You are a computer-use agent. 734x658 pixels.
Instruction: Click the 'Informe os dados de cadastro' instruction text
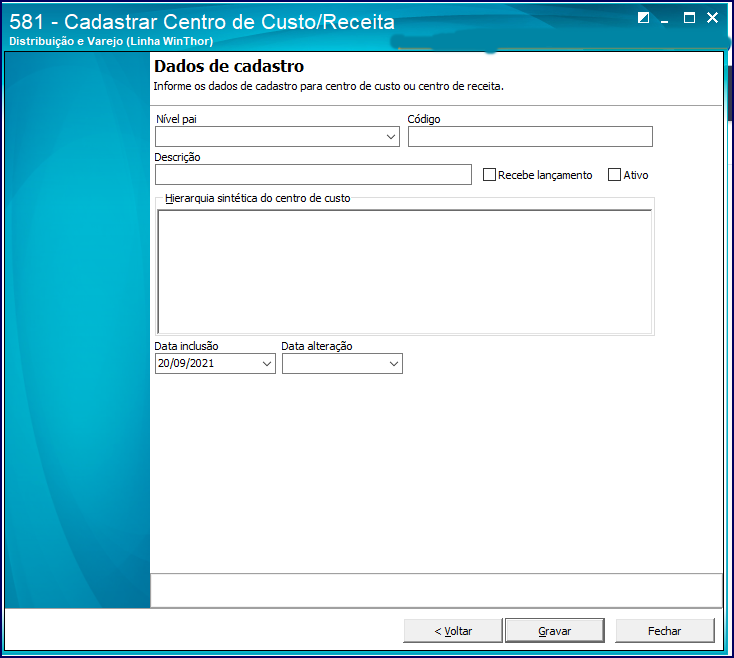tap(329, 86)
